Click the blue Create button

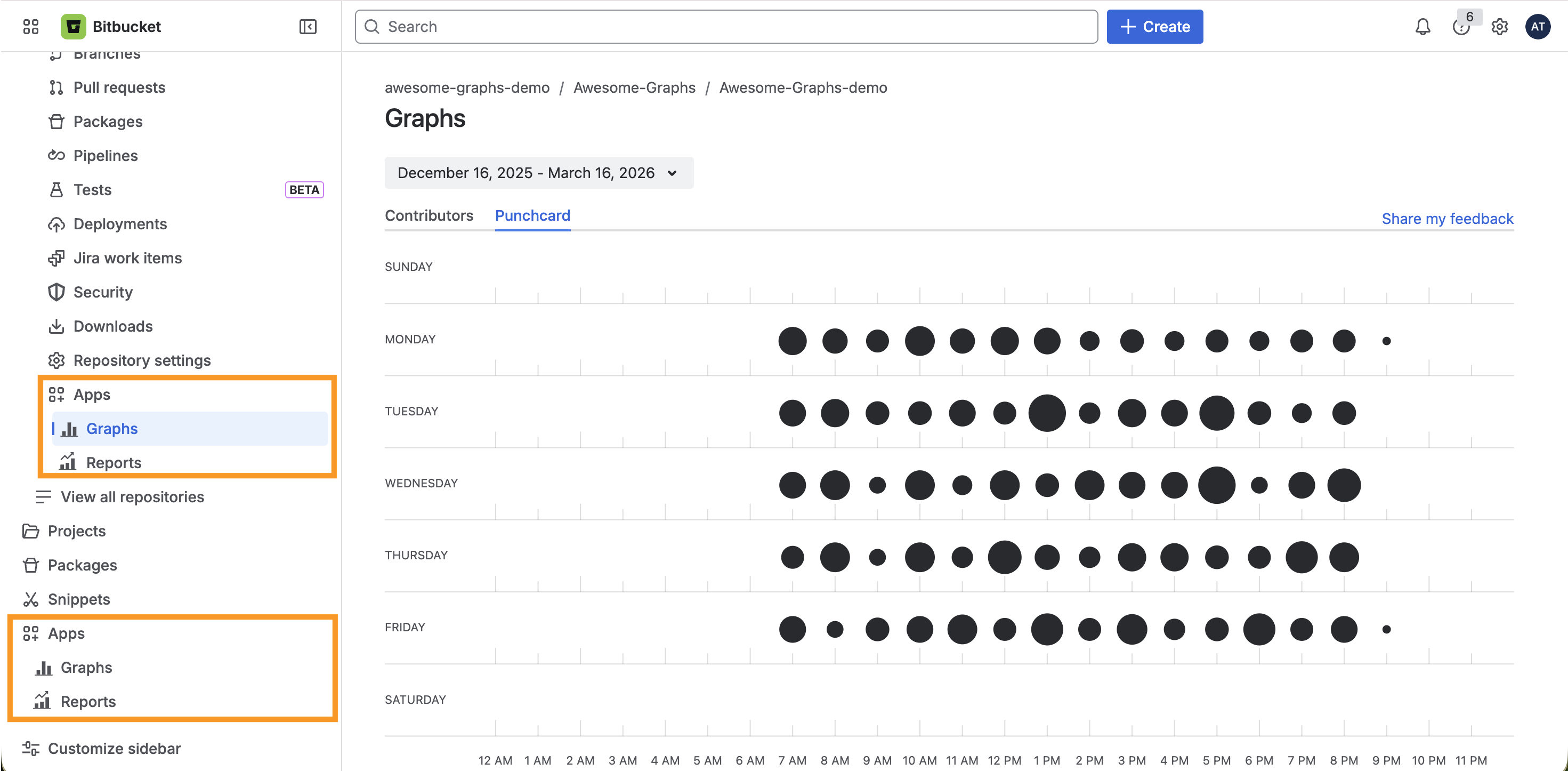pos(1154,27)
